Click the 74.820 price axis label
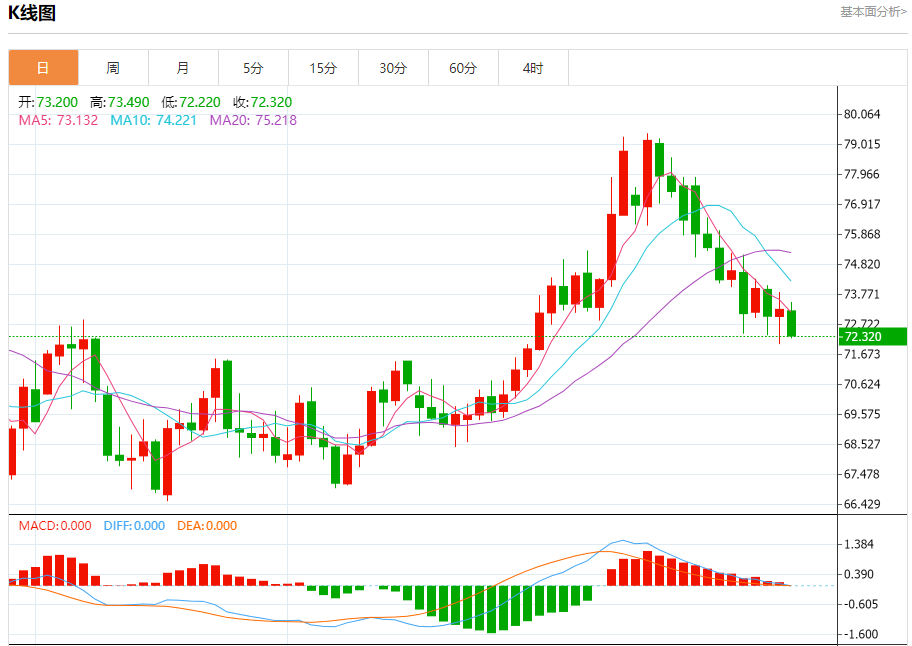Viewport: 912px width, 646px height. tap(862, 265)
